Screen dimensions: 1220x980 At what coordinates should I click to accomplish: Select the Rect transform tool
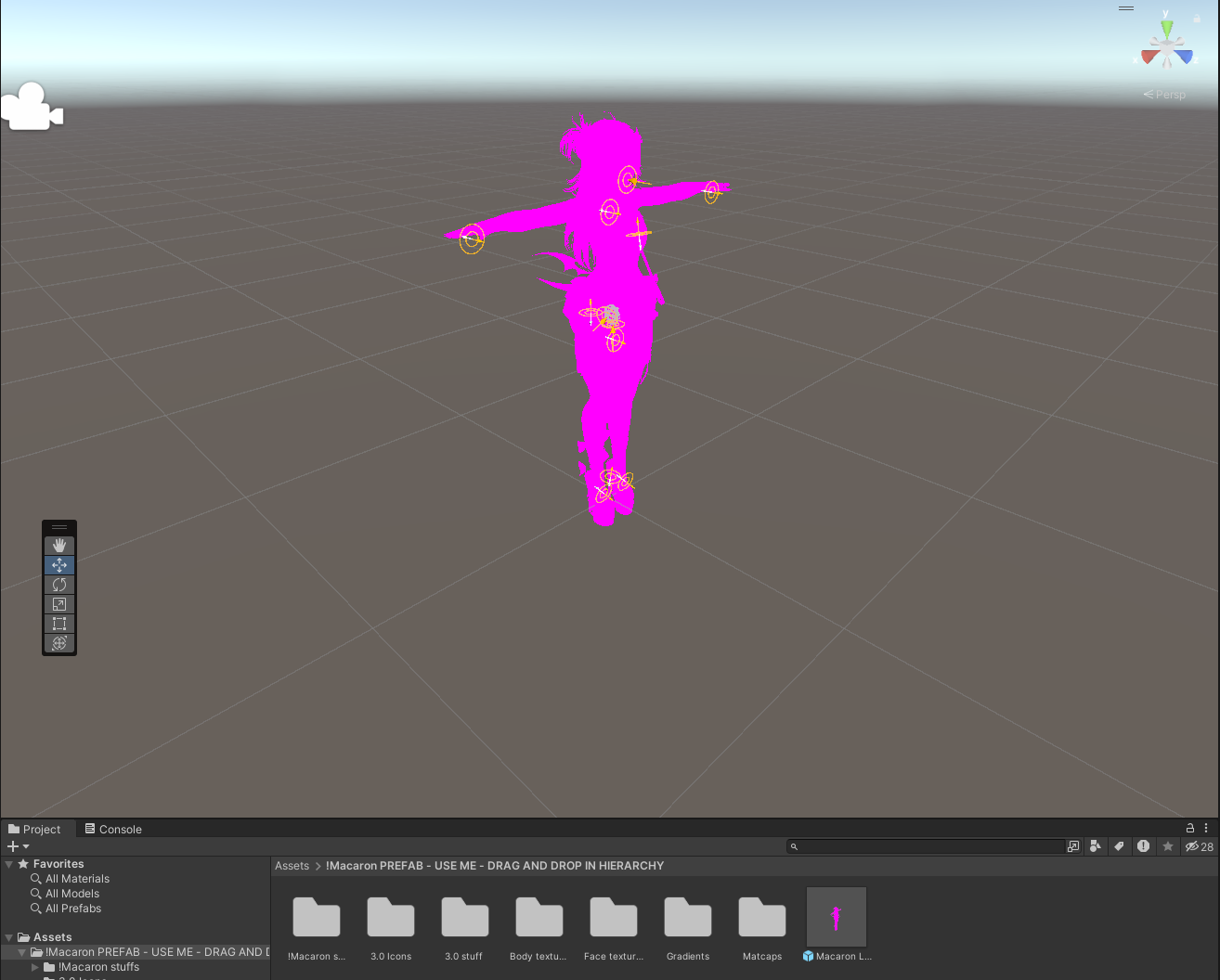[59, 624]
